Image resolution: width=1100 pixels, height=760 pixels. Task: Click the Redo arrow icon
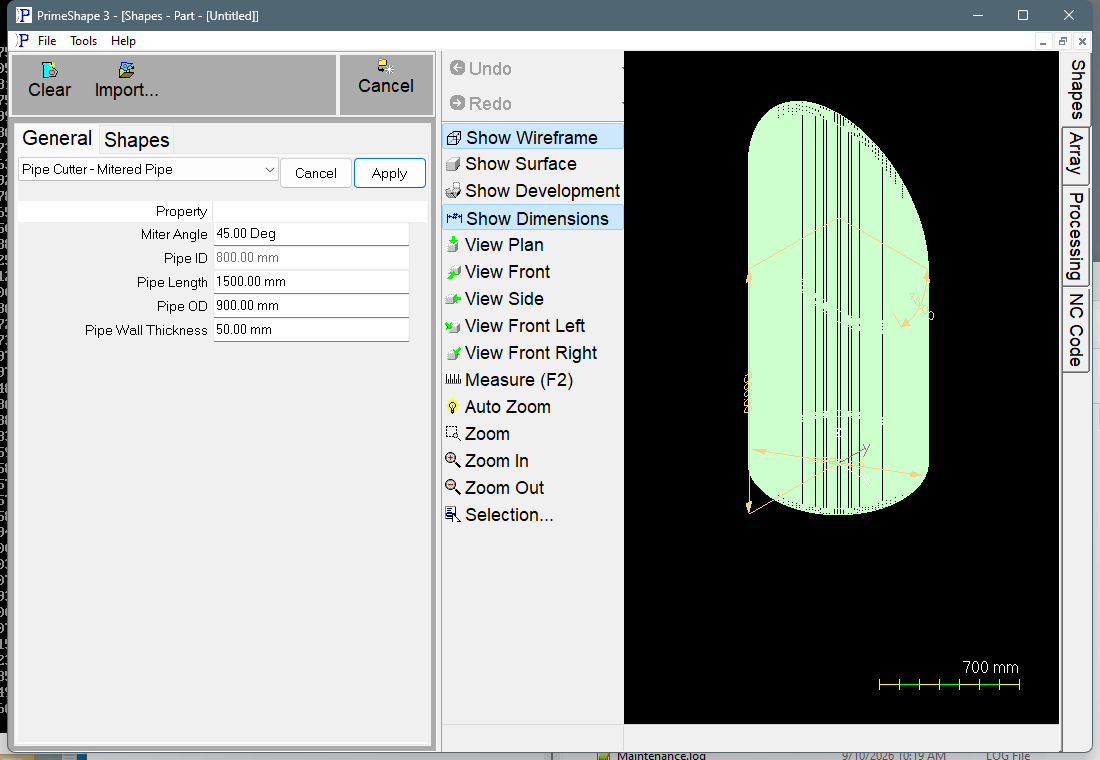pos(457,103)
